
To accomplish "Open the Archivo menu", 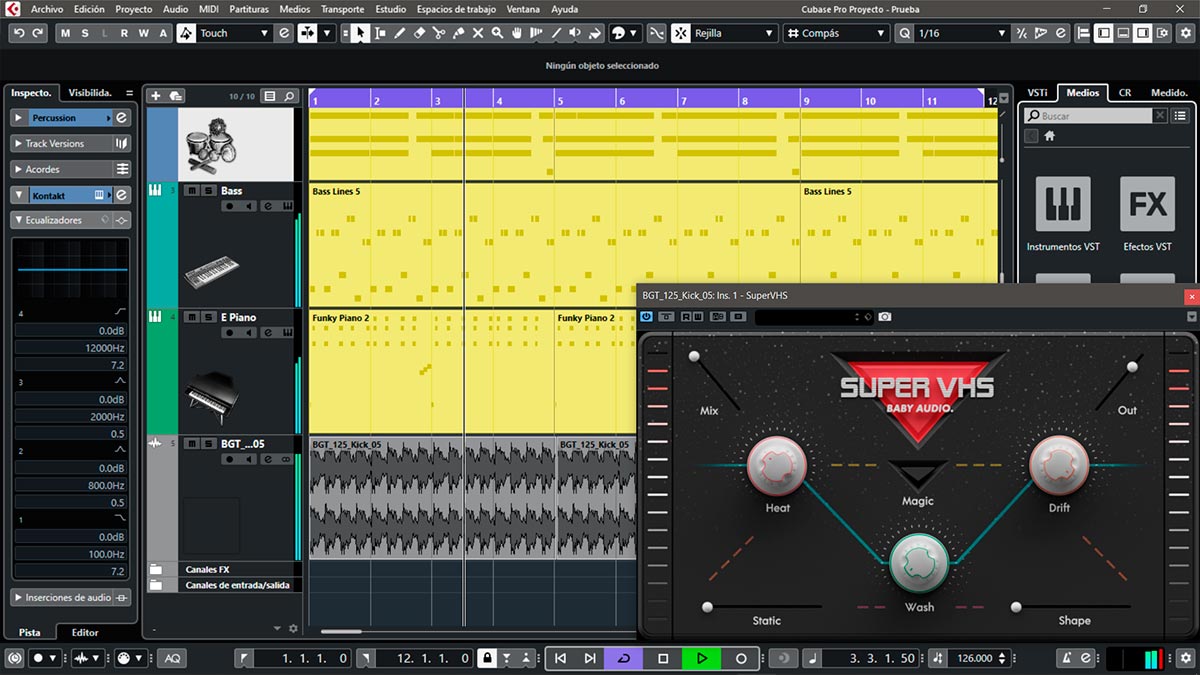I will (x=47, y=9).
